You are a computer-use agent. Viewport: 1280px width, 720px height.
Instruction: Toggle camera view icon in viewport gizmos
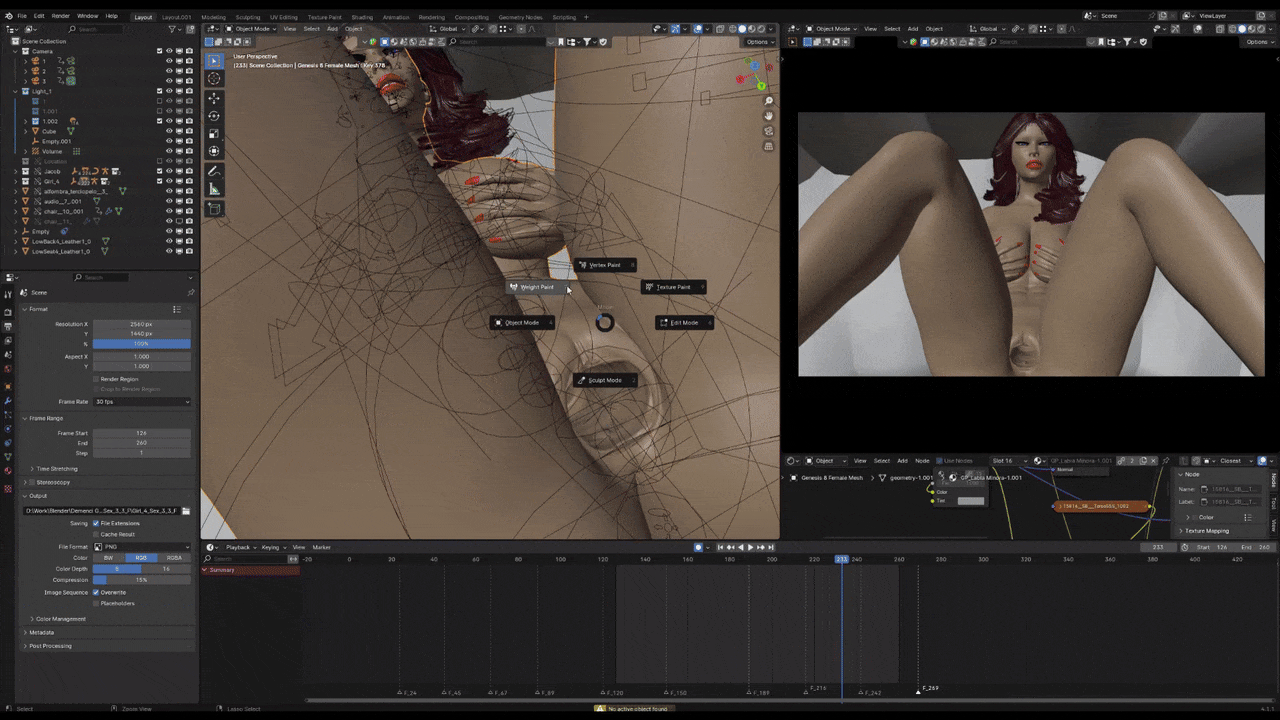click(x=768, y=131)
